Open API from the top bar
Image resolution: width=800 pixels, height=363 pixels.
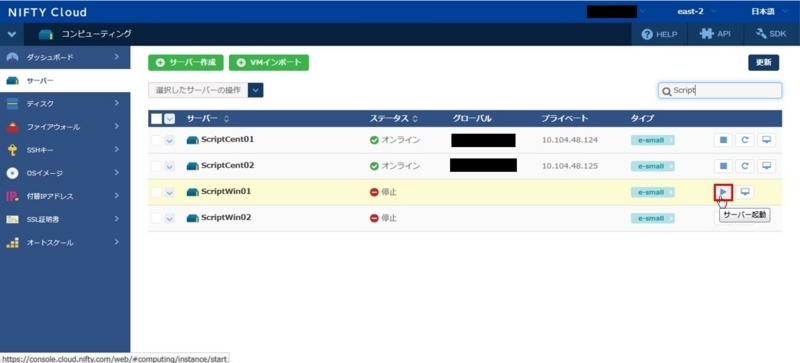tap(714, 34)
